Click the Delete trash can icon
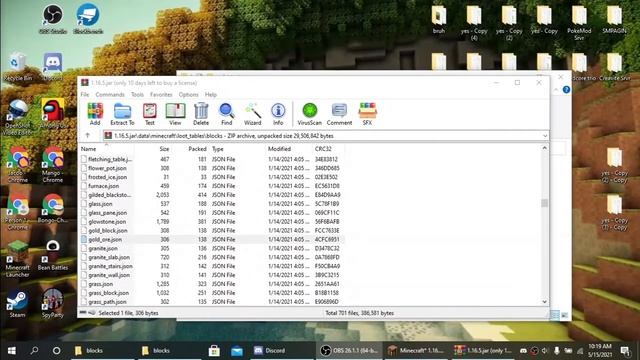The width and height of the screenshot is (640, 360). click(201, 114)
